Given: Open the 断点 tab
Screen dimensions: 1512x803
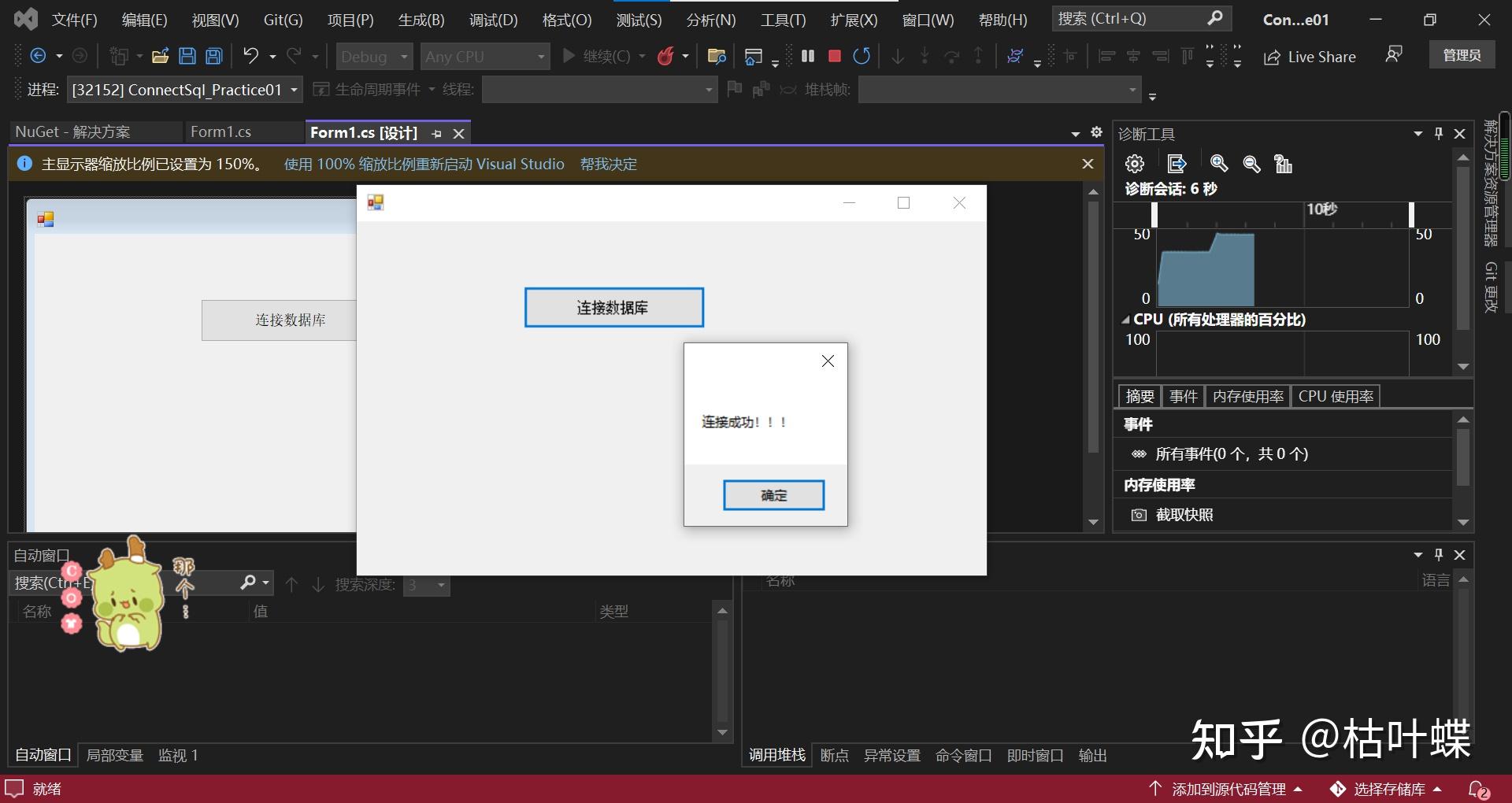Looking at the screenshot, I should point(834,755).
